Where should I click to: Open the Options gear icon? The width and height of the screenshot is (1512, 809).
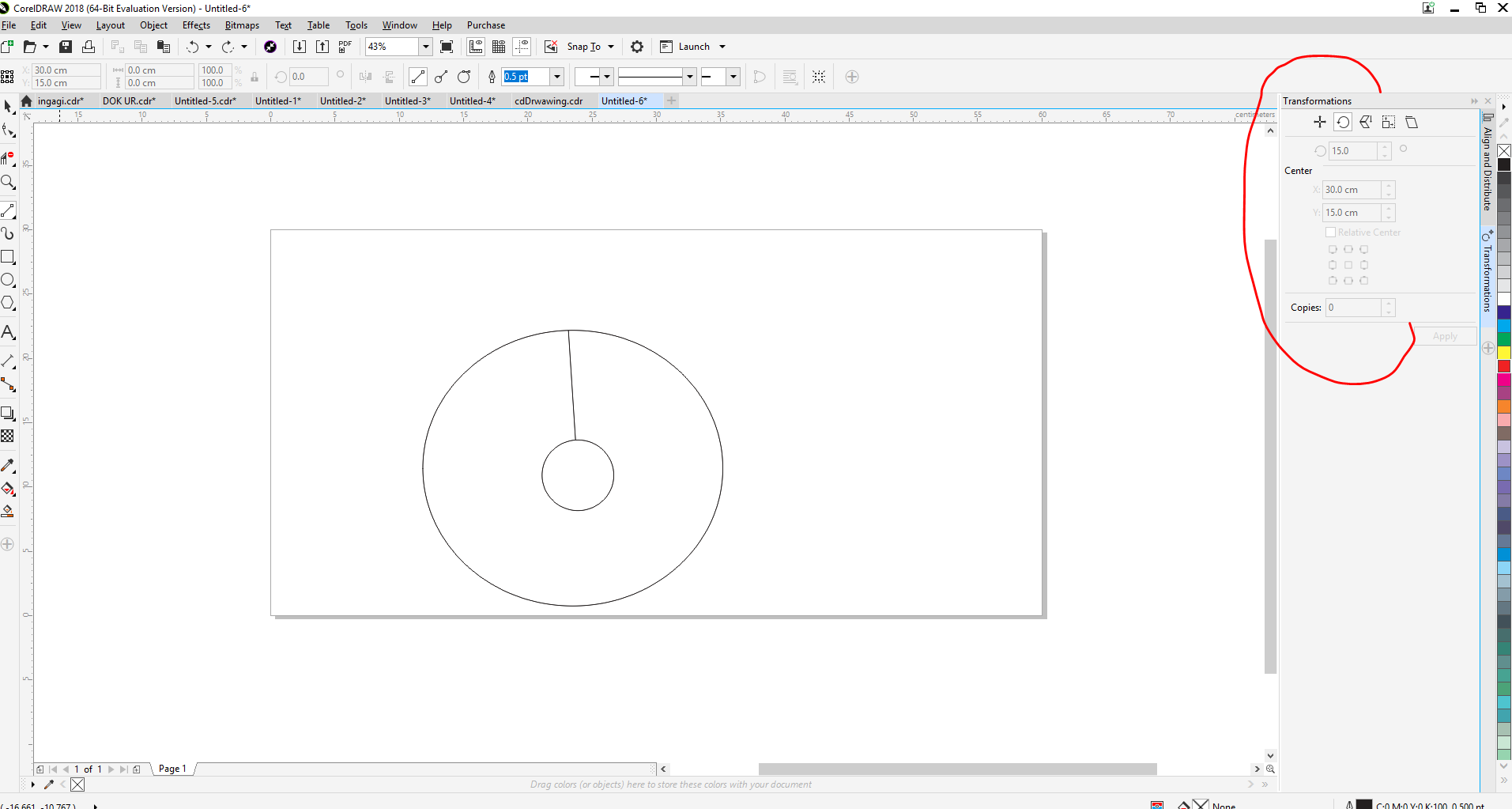637,47
